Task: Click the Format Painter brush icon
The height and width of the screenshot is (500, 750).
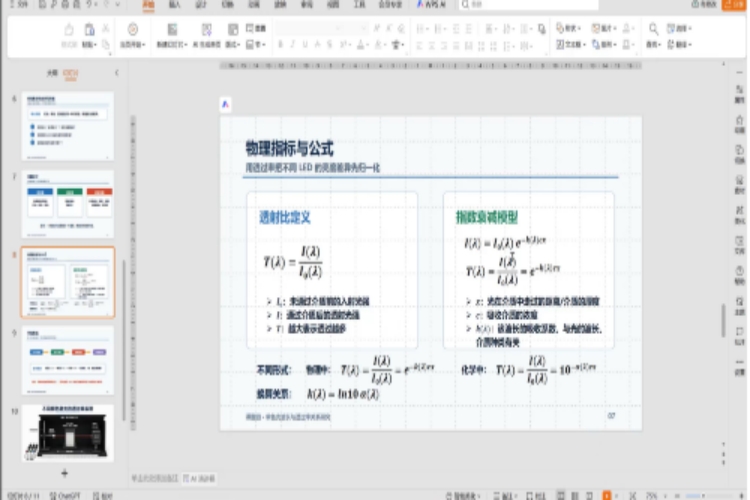Action: coord(69,30)
